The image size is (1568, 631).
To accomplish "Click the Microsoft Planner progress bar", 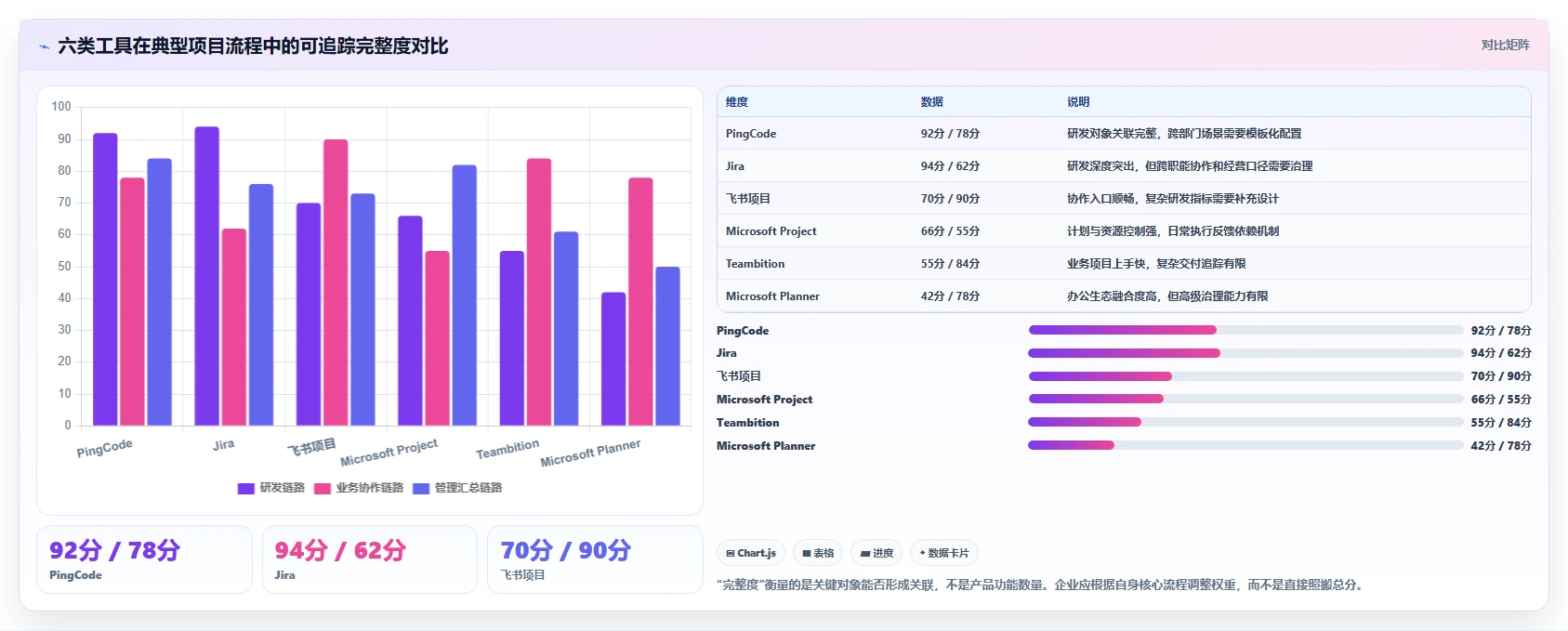I will [1245, 445].
